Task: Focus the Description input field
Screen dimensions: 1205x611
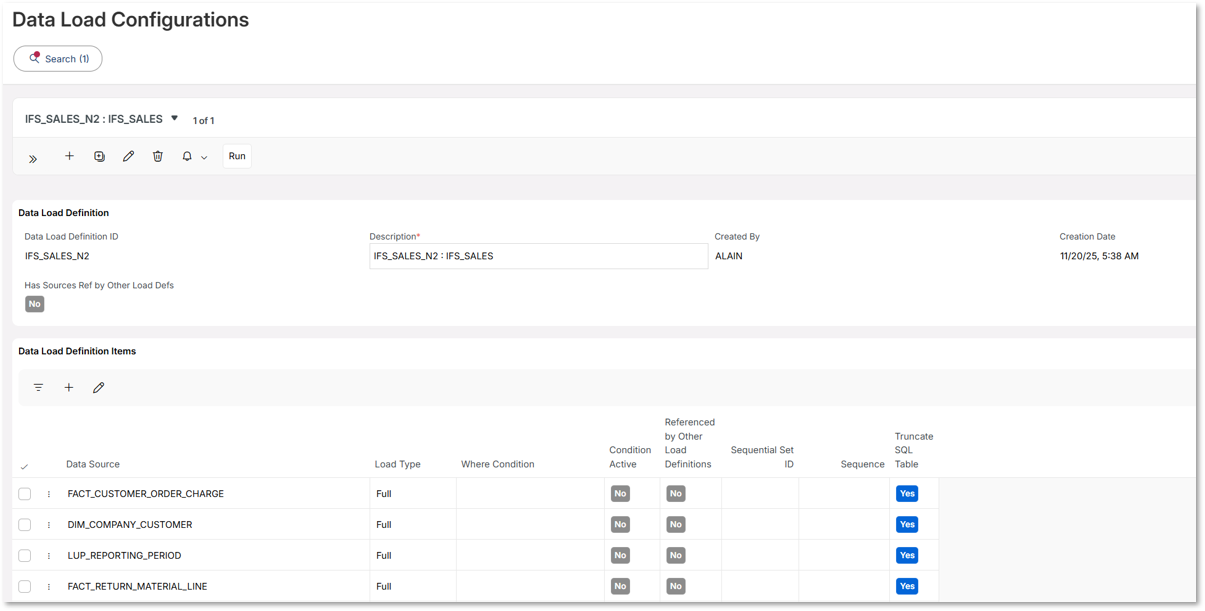Action: tap(538, 256)
